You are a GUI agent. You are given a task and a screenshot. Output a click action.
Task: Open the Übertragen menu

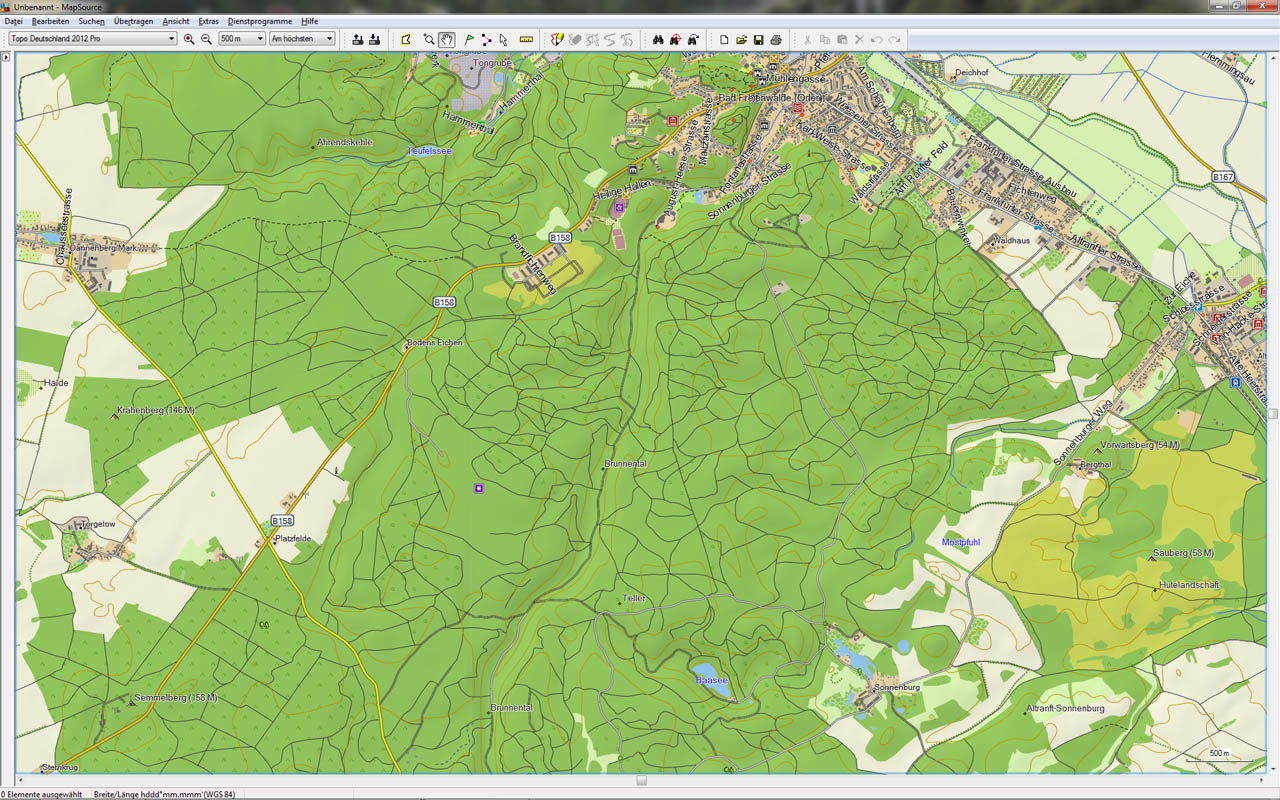(x=134, y=21)
